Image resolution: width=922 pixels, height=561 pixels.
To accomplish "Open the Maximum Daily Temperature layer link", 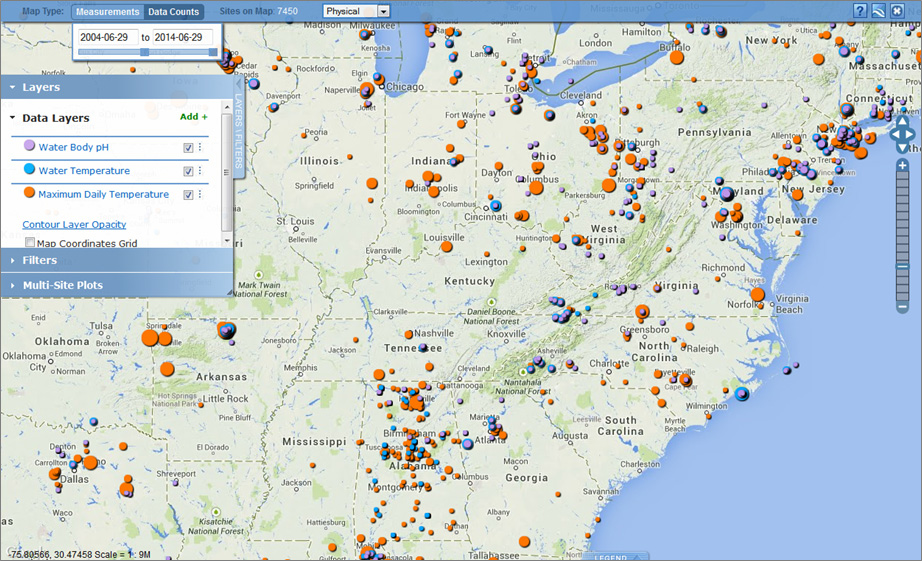I will click(x=103, y=194).
